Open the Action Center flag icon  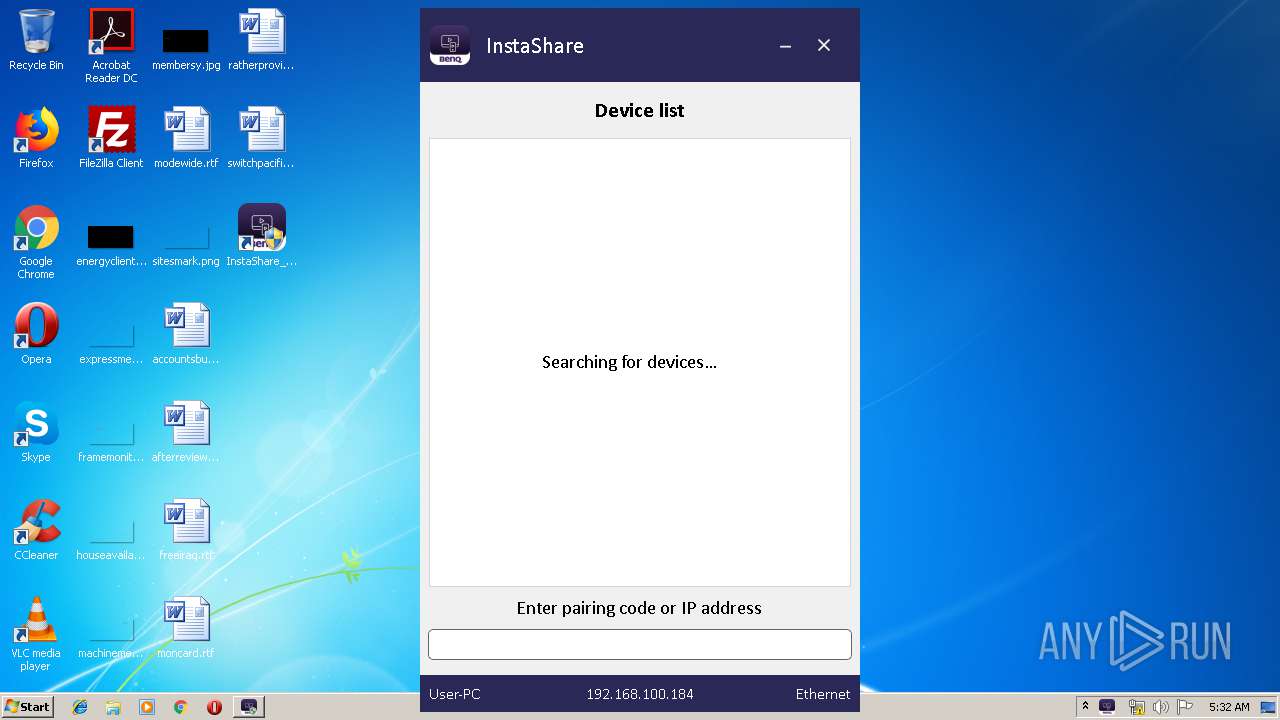tap(1185, 707)
